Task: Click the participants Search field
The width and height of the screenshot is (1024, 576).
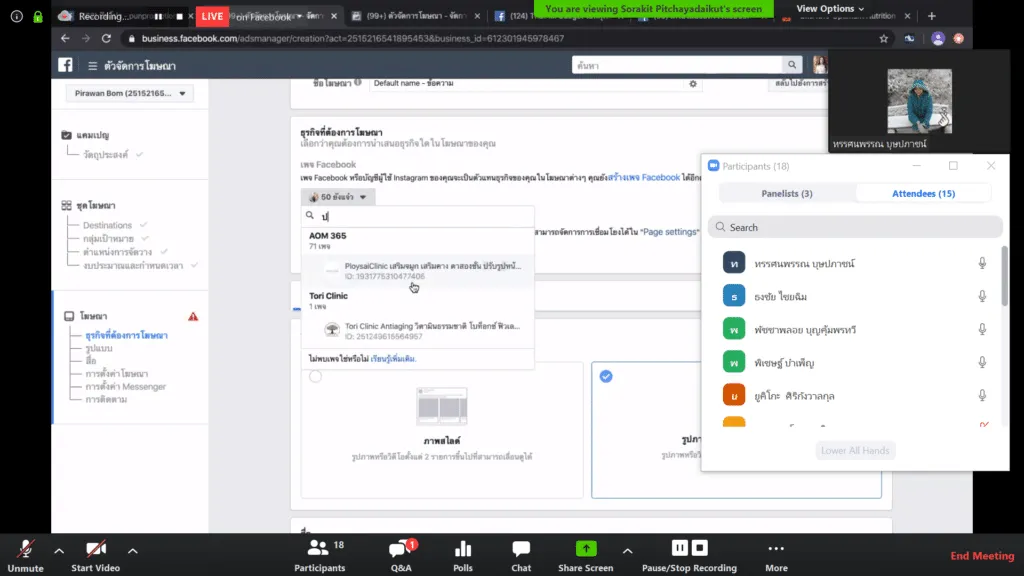Action: pyautogui.click(x=855, y=227)
